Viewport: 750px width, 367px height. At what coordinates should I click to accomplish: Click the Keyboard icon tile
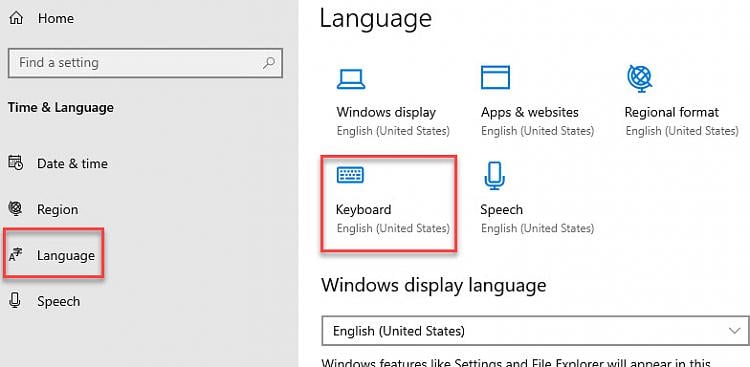point(350,175)
